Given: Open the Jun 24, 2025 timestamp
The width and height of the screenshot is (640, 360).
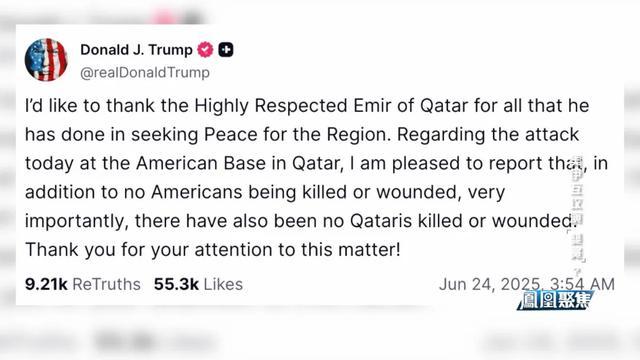Looking at the screenshot, I should [x=527, y=284].
